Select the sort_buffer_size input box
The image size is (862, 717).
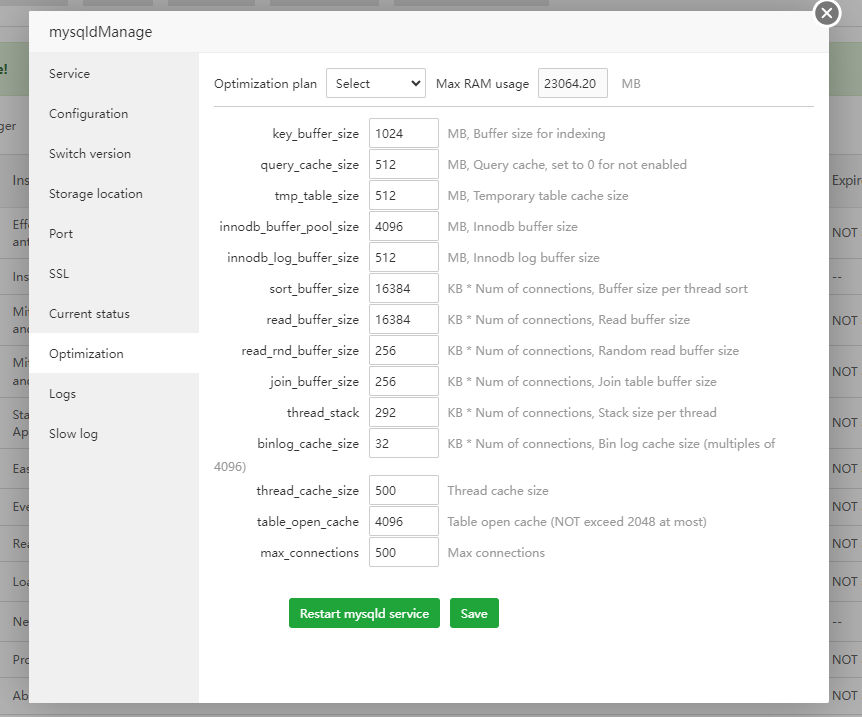click(x=403, y=288)
